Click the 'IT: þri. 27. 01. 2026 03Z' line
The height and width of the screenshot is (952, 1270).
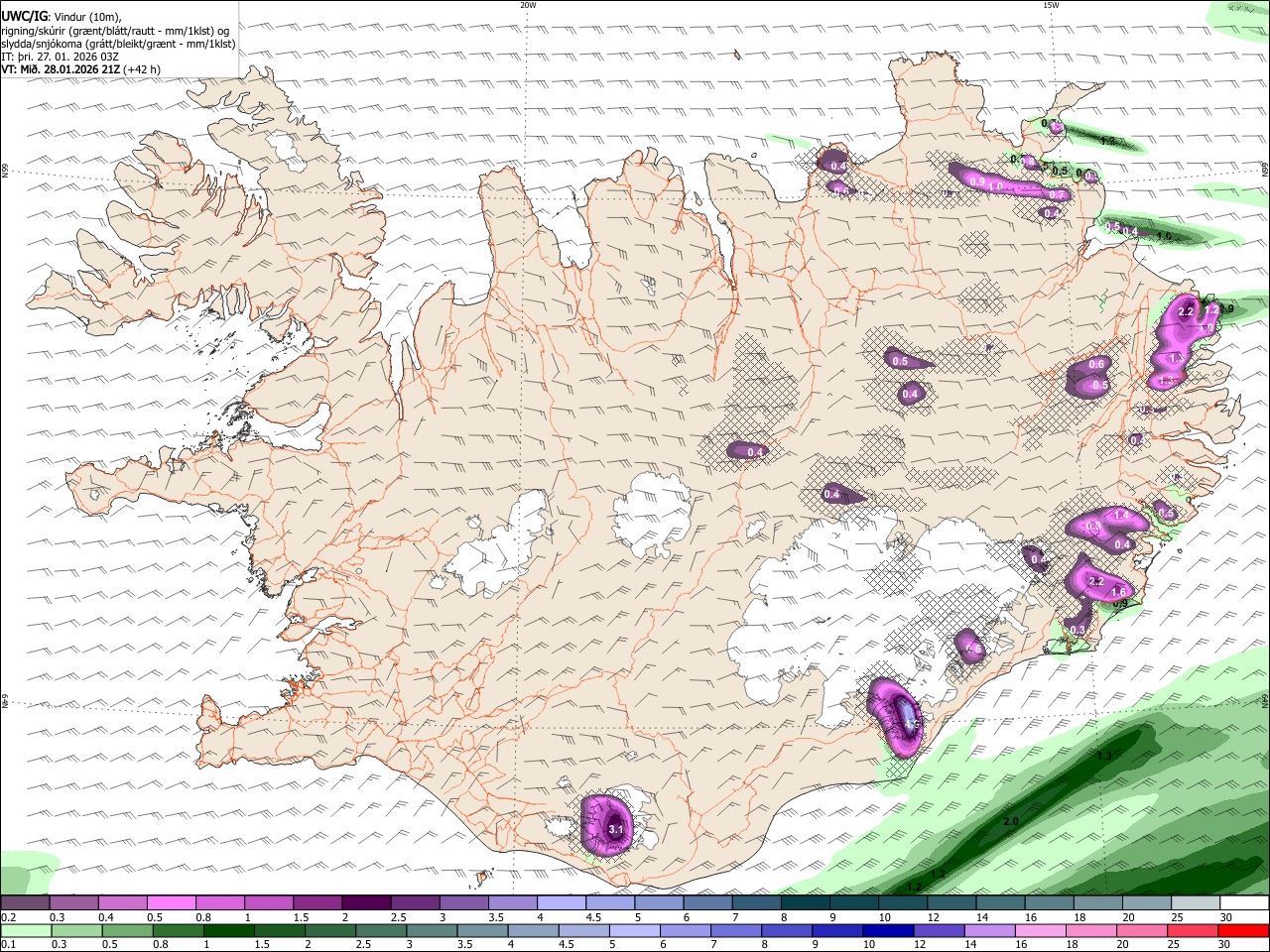coord(61,57)
